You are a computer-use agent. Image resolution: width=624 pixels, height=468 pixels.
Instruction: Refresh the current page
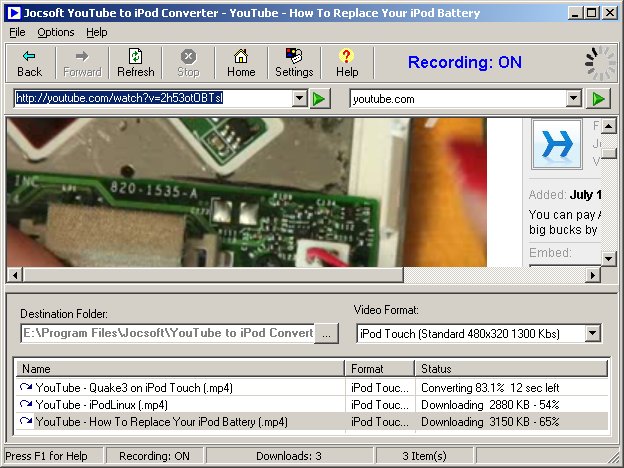[136, 63]
